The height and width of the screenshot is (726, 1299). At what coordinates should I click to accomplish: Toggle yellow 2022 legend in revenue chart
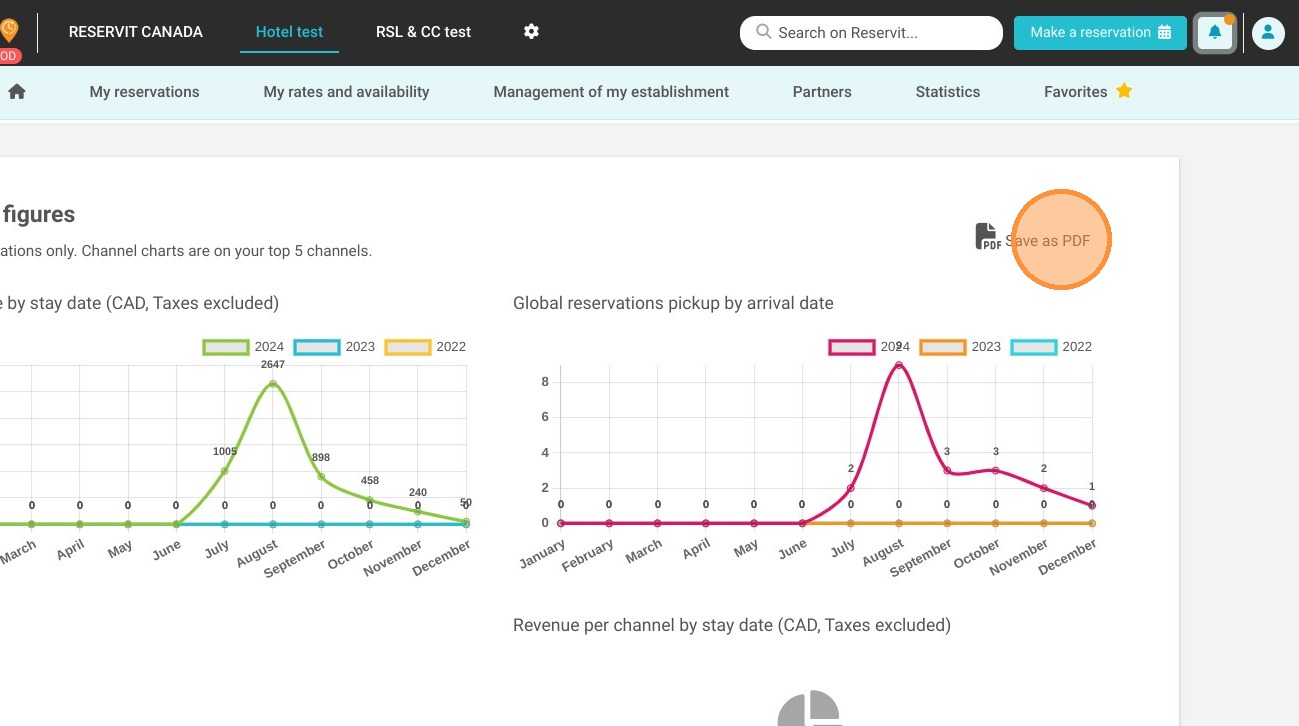pyautogui.click(x=426, y=347)
